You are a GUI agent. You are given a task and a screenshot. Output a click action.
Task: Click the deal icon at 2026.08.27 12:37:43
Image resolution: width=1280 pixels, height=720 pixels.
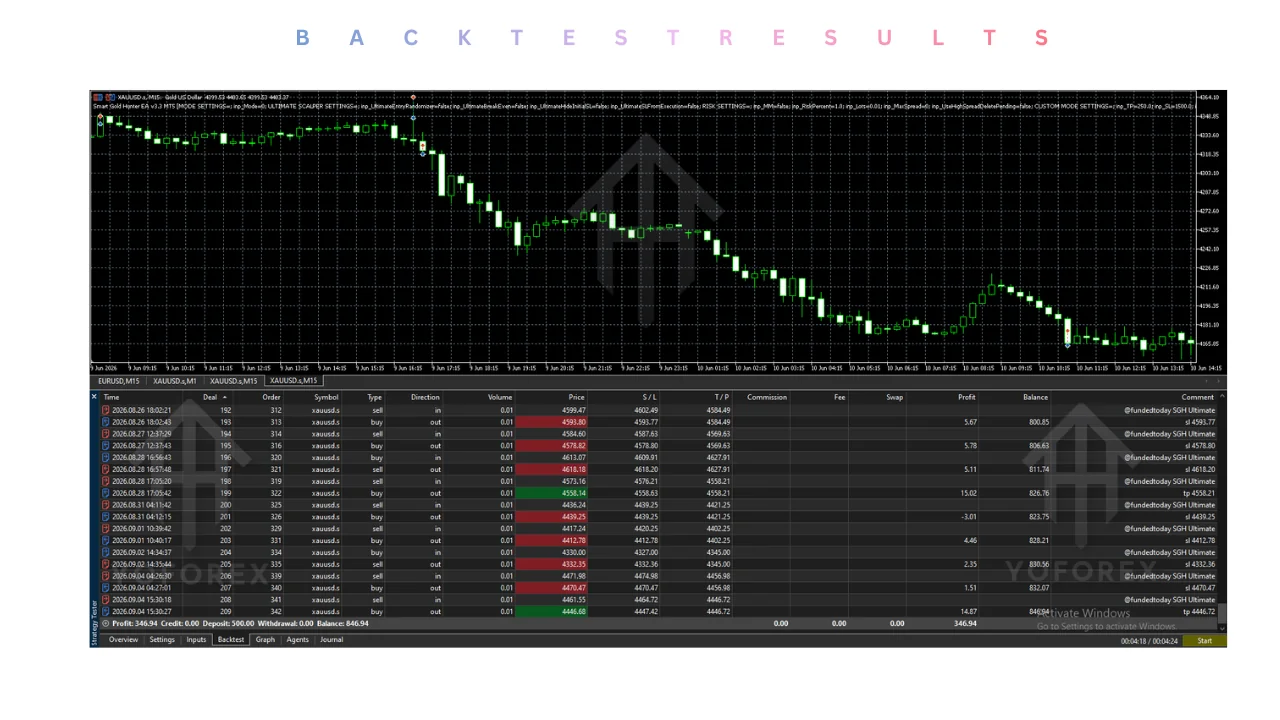(106, 446)
